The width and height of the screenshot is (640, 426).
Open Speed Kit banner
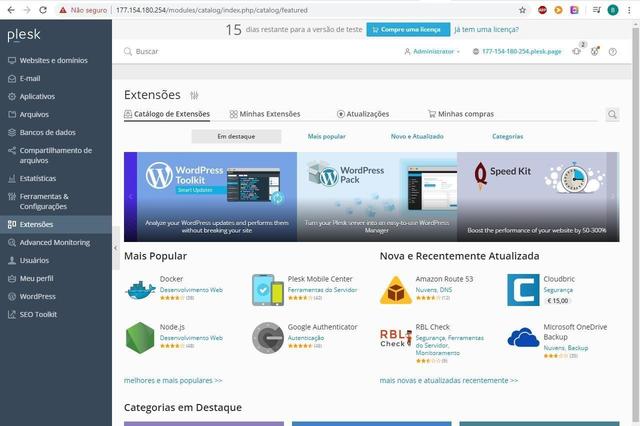click(x=532, y=197)
